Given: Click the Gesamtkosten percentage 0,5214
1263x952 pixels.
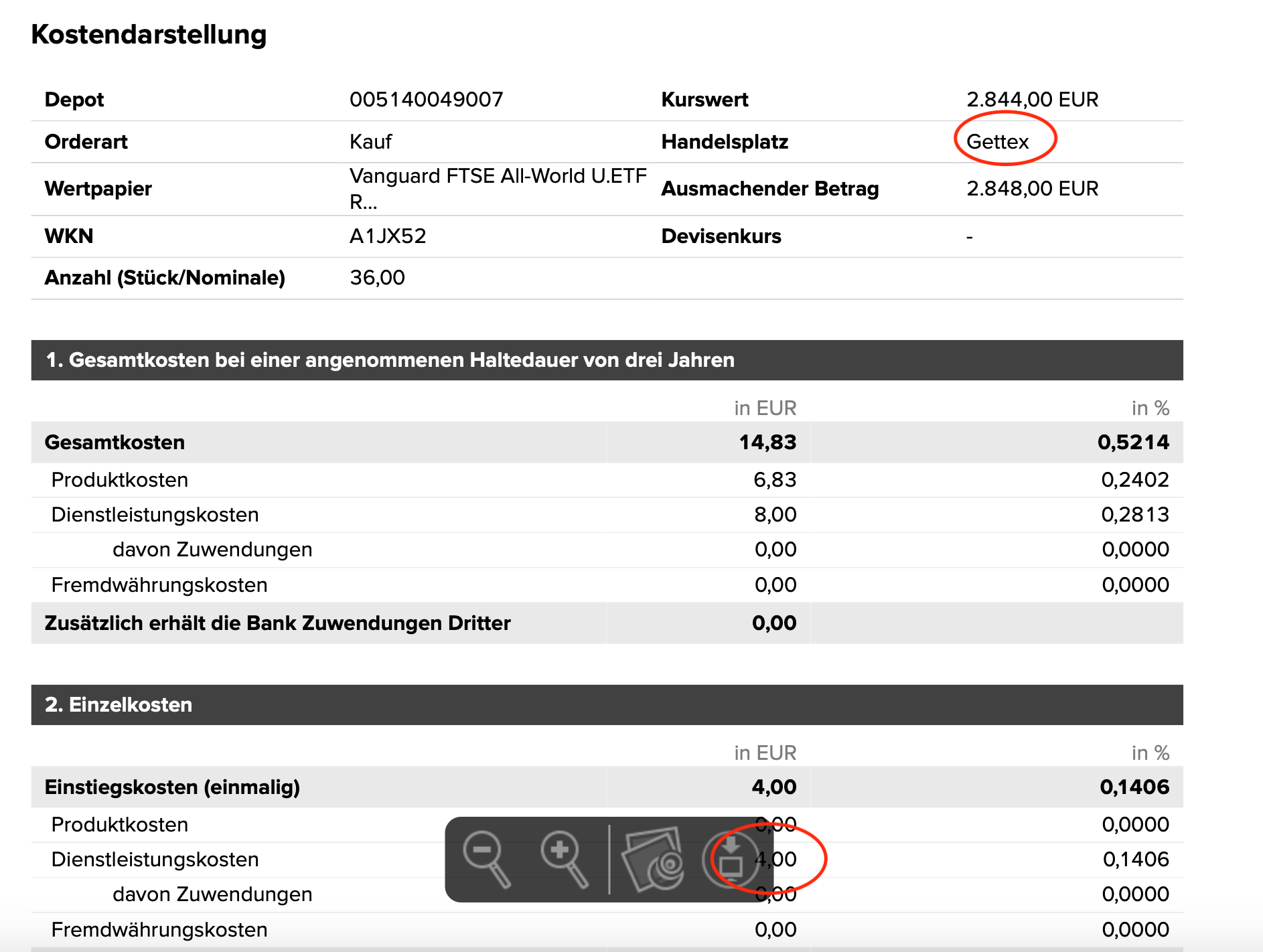Looking at the screenshot, I should pyautogui.click(x=1133, y=443).
